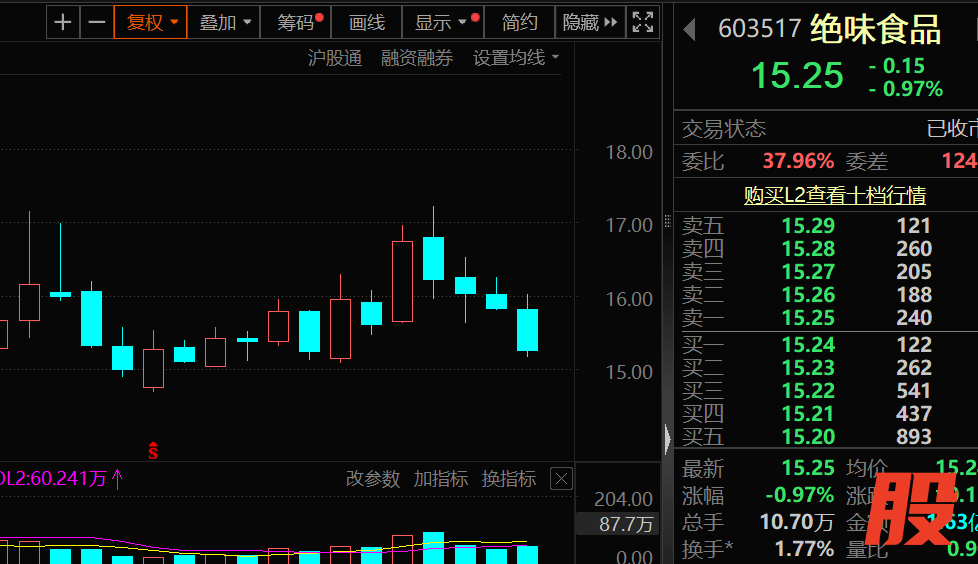This screenshot has width=978, height=564.
Task: Click 换指标 to switch indicator
Action: (x=508, y=479)
